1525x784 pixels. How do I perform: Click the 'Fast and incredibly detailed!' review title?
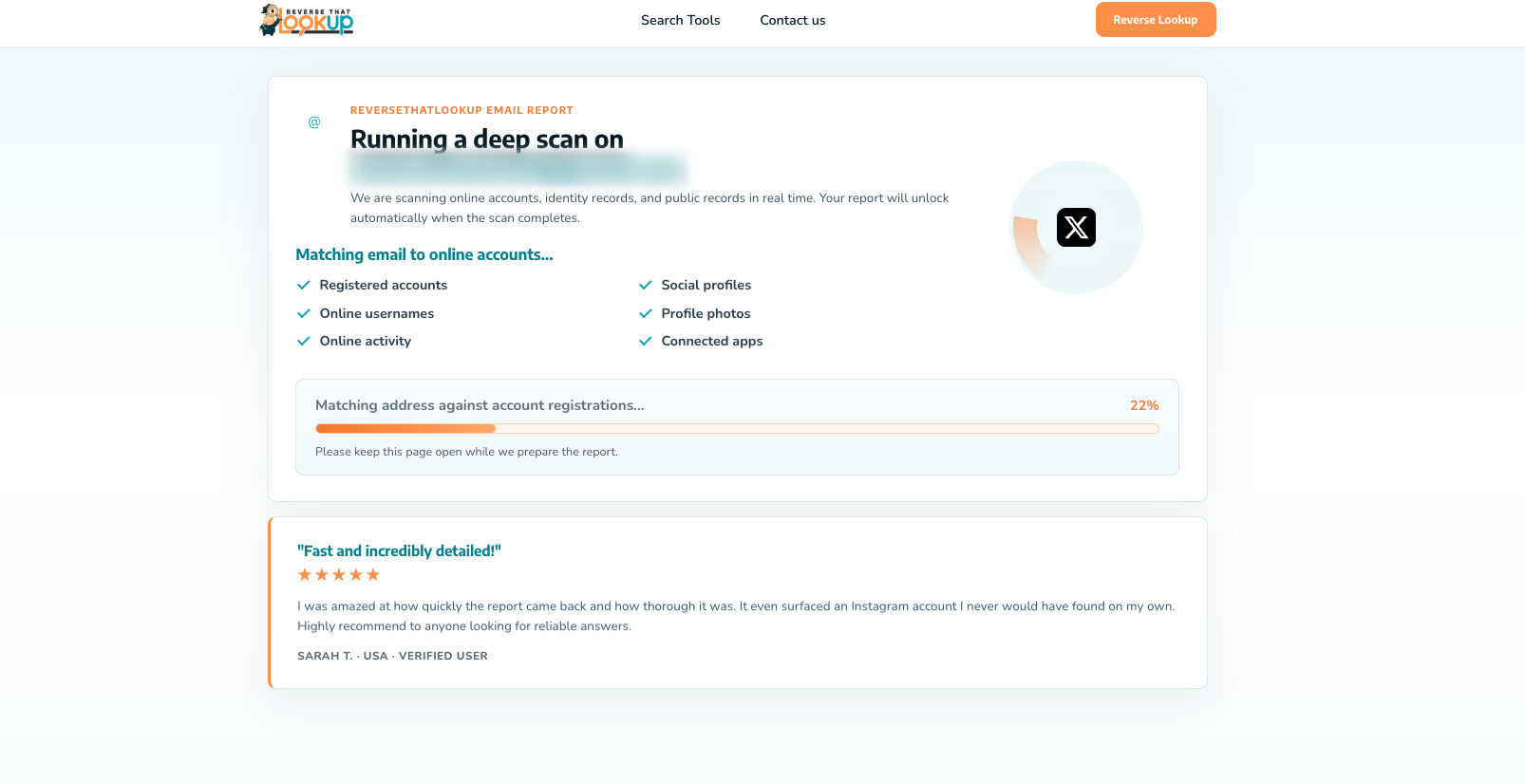click(x=399, y=551)
